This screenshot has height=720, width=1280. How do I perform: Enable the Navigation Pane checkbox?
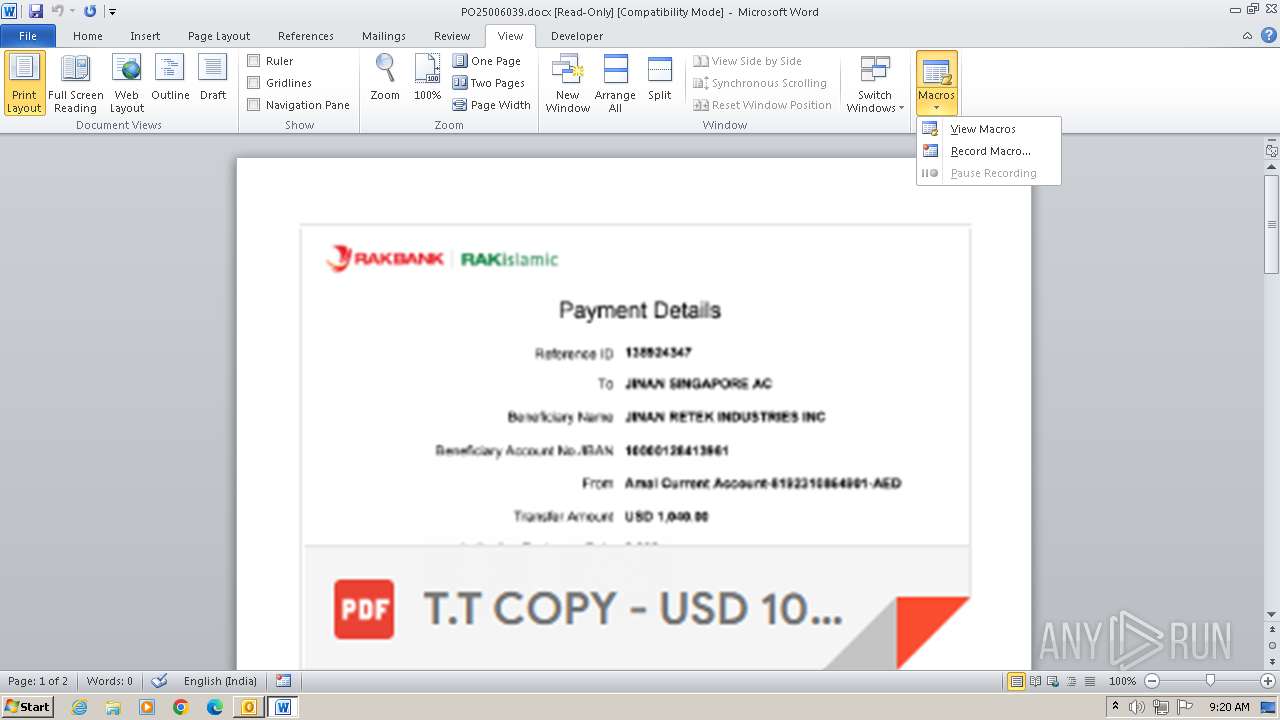254,105
